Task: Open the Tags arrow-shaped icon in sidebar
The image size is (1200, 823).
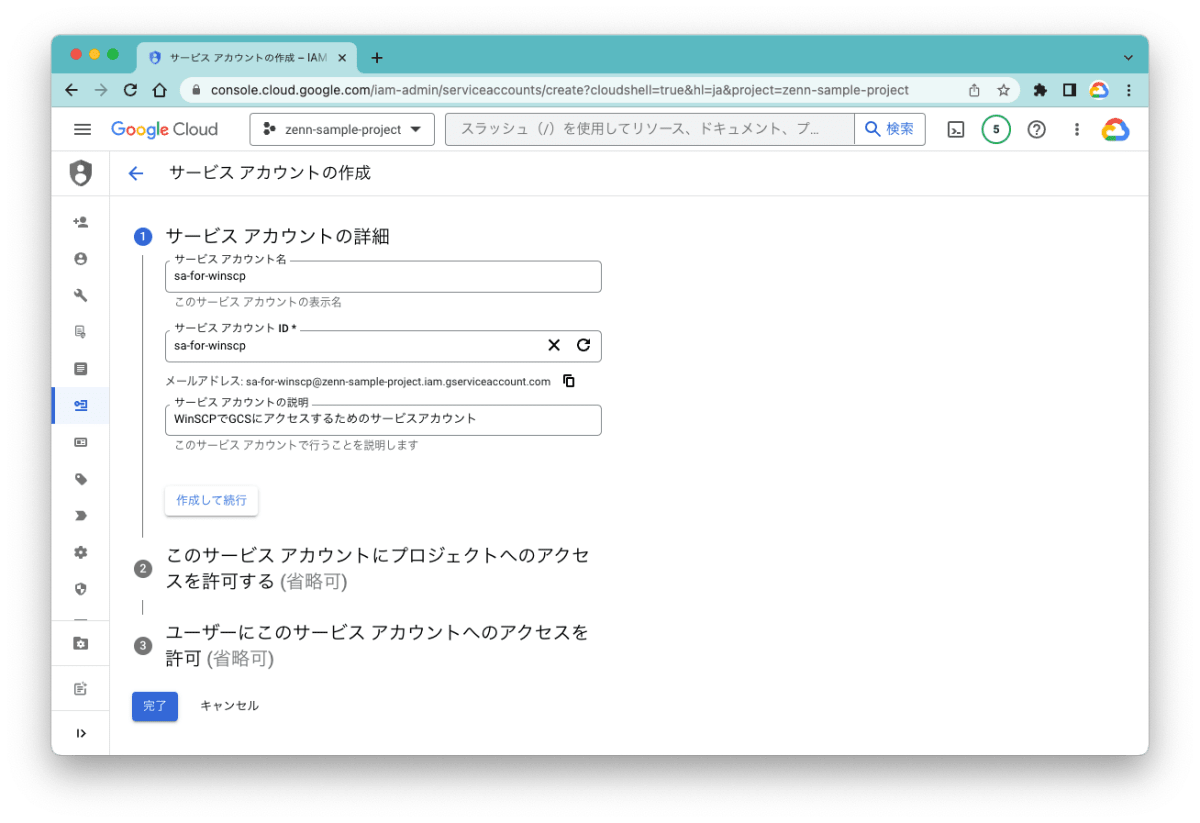Action: 81,516
